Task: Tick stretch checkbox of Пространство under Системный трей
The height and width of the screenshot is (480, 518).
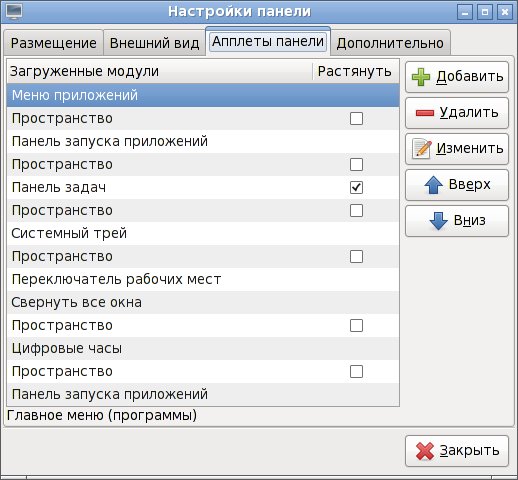Action: tap(356, 256)
